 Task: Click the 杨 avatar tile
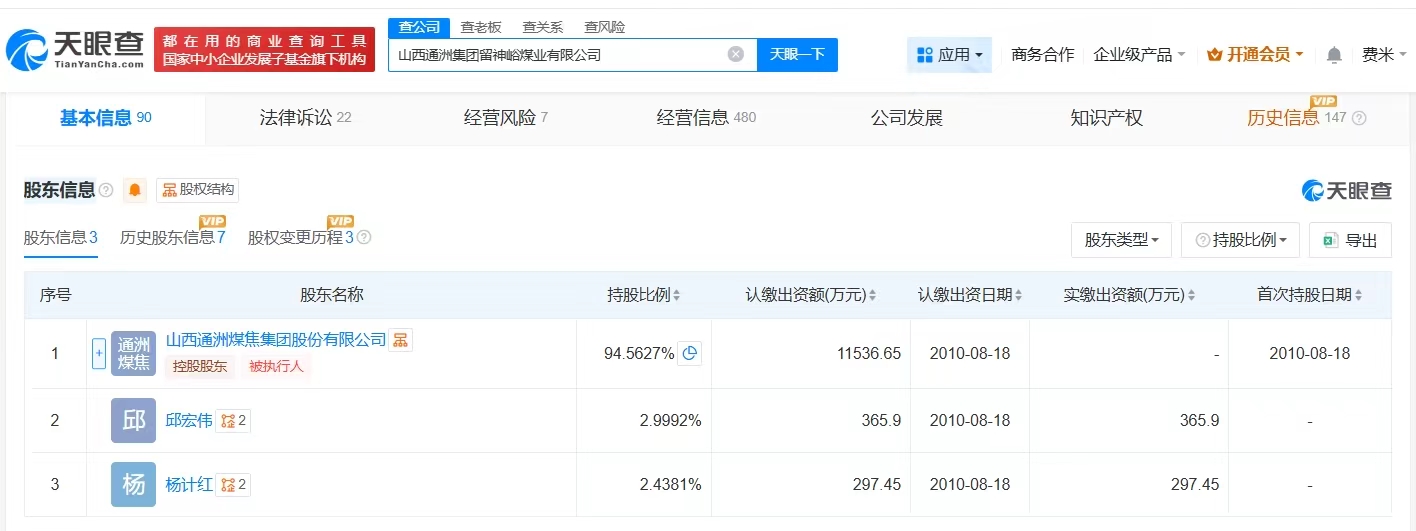133,485
